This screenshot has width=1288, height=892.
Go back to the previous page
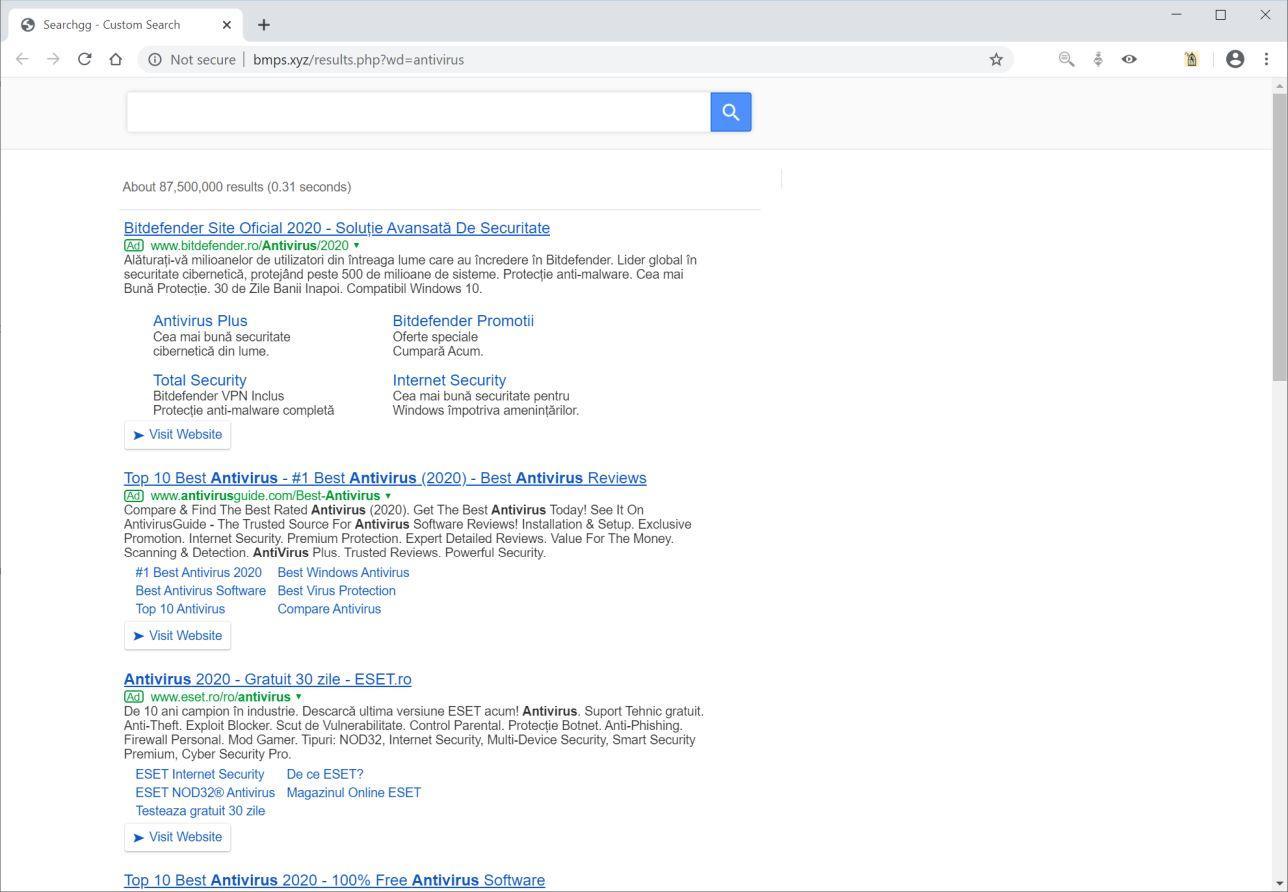click(x=22, y=59)
